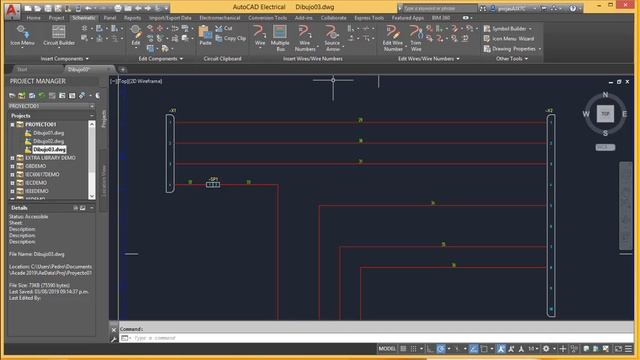Click in the command line input
Viewport: 640px width, 360px height.
click(x=376, y=338)
